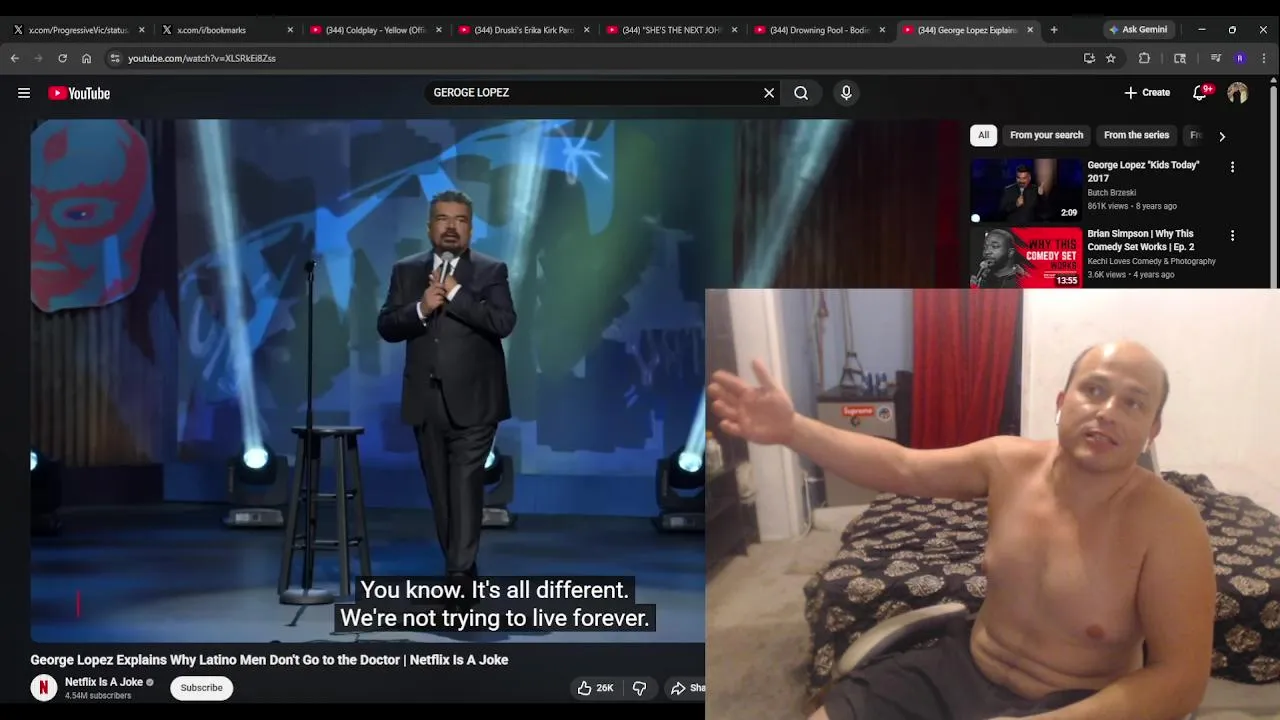
Task: Open the YouTube account avatar menu
Action: 1238,93
